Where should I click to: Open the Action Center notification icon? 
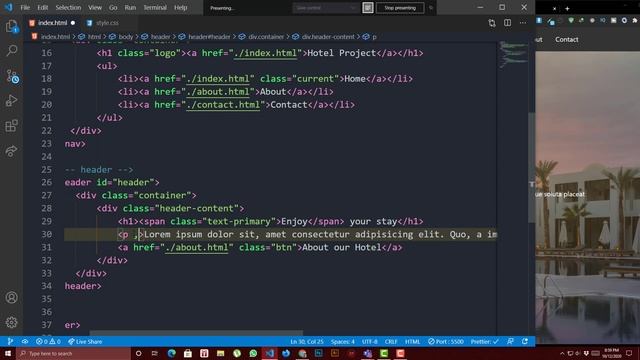point(629,353)
